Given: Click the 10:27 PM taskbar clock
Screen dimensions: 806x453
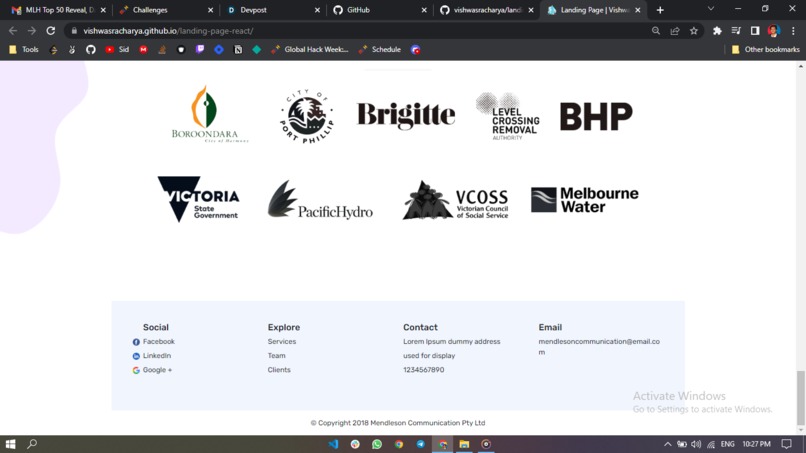Looking at the screenshot, I should [756, 444].
